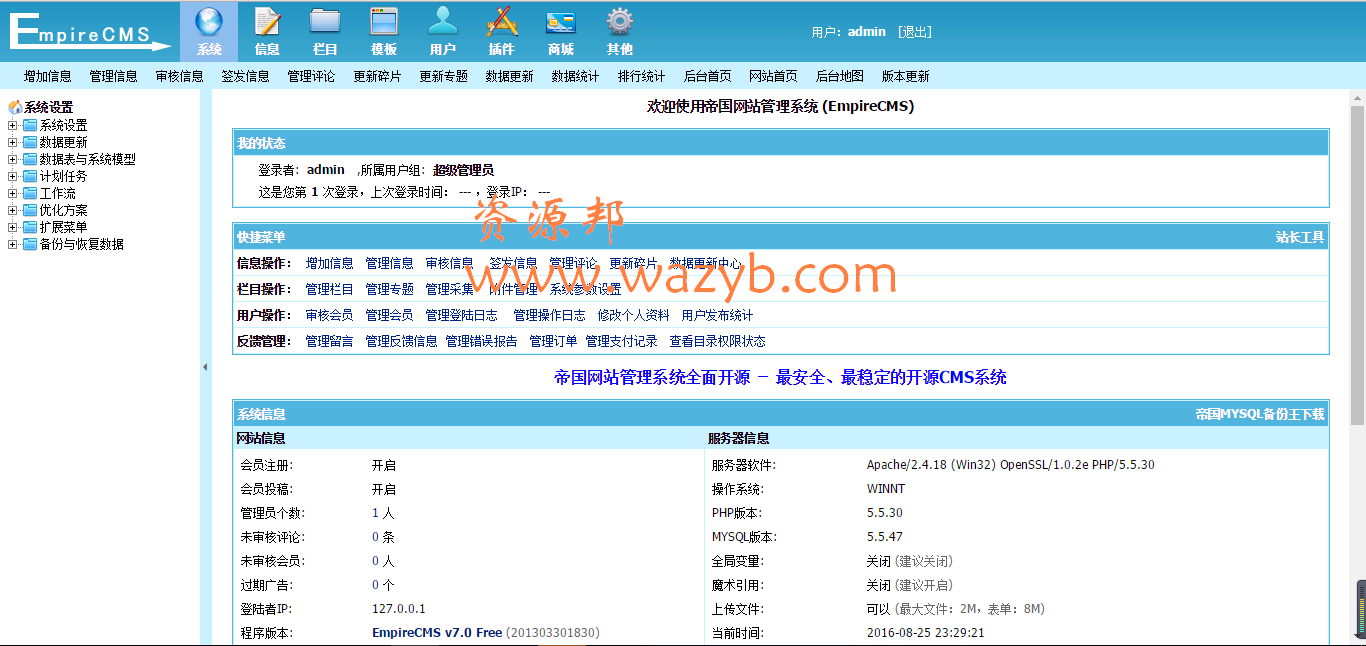This screenshot has width=1366, height=646.
Task: Click 管理支付记录 link
Action: [622, 341]
